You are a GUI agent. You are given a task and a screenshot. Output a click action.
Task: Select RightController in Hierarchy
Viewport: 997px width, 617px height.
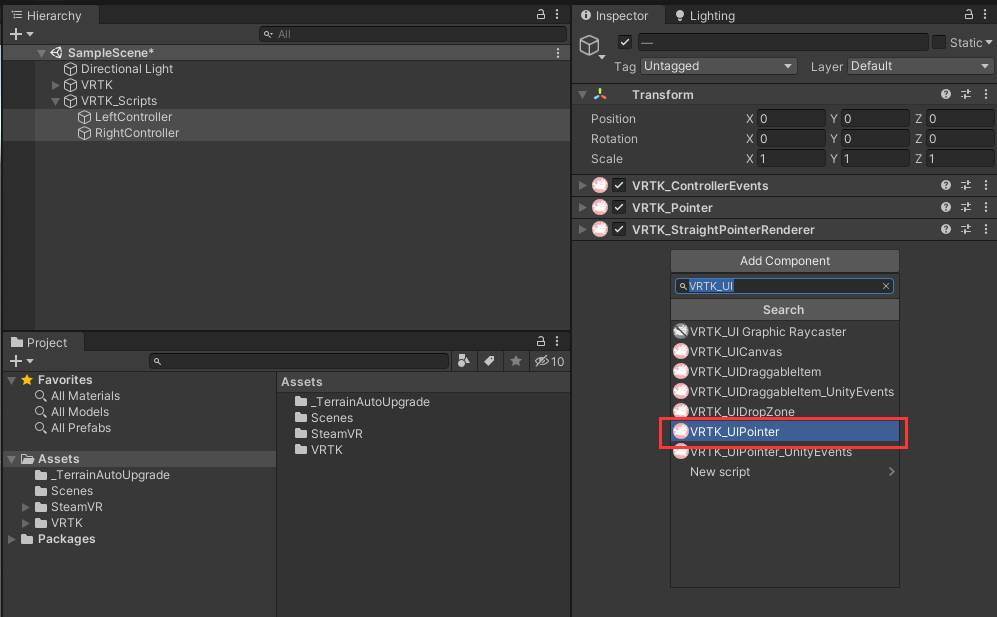click(x=137, y=133)
